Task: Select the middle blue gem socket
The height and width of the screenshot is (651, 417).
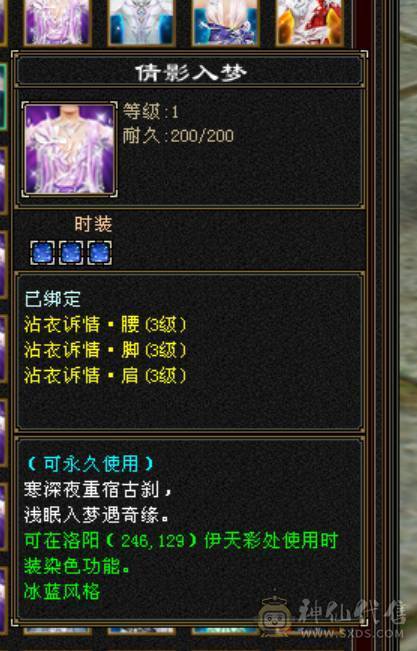Action: (71, 252)
